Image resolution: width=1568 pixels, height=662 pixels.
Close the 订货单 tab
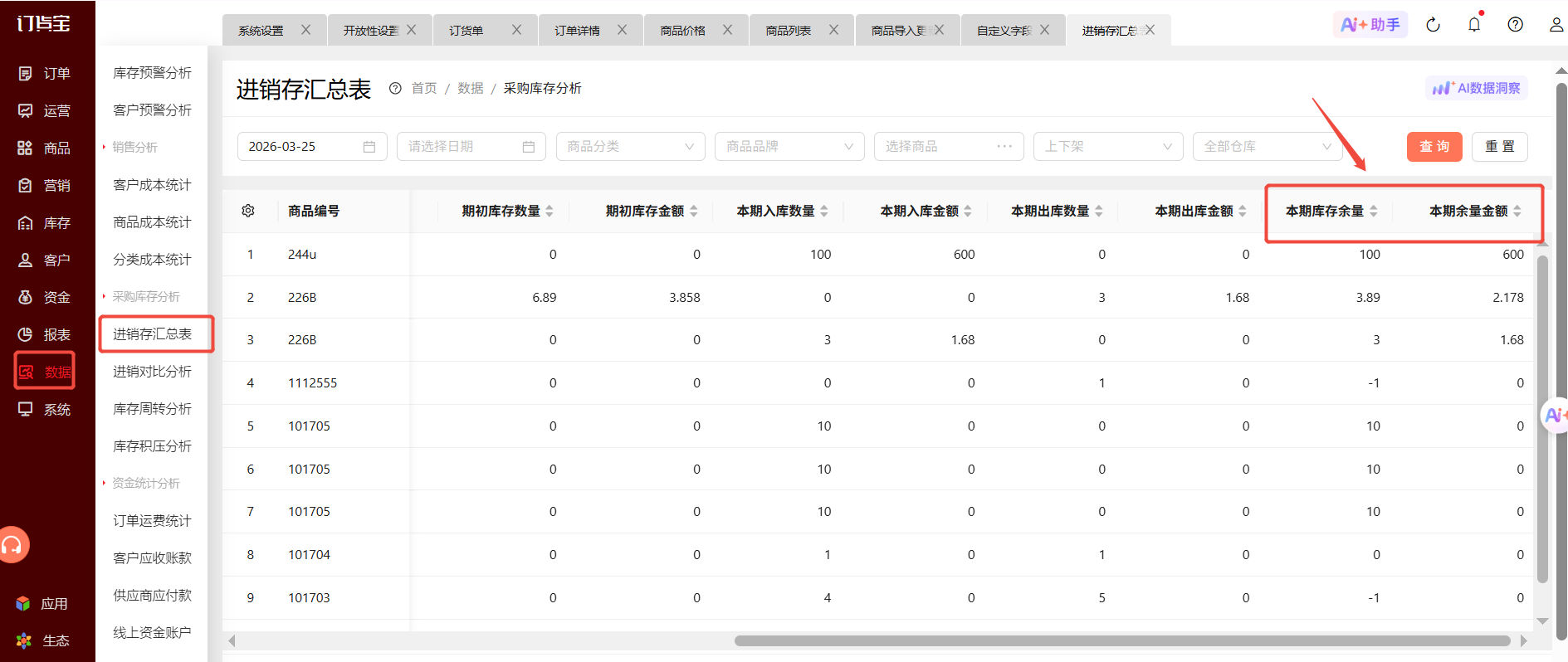click(516, 30)
